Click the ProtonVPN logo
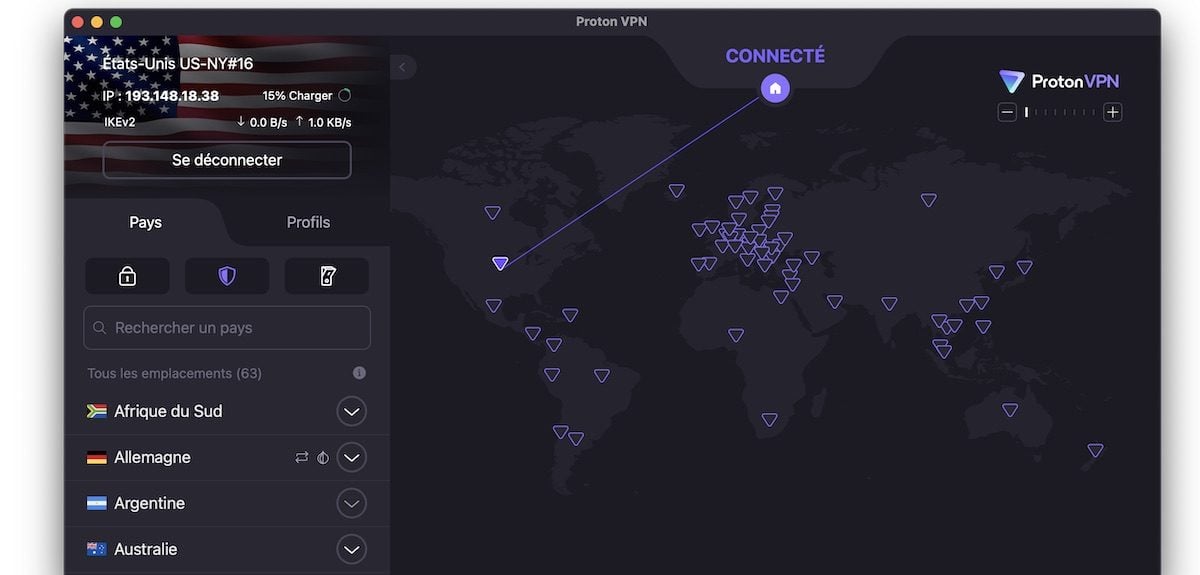 point(1059,81)
